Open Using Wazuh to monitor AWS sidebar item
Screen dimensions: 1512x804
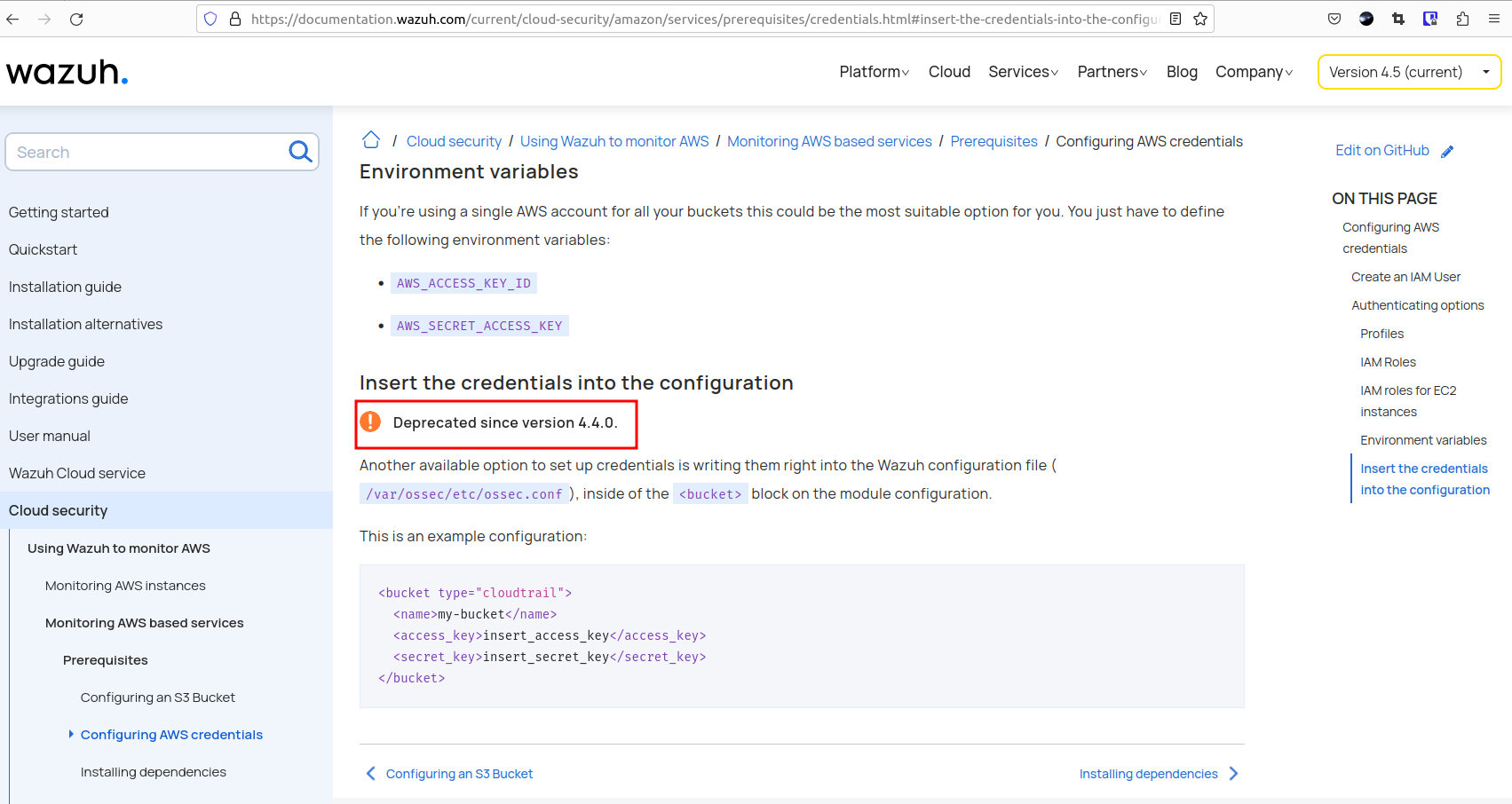point(119,548)
